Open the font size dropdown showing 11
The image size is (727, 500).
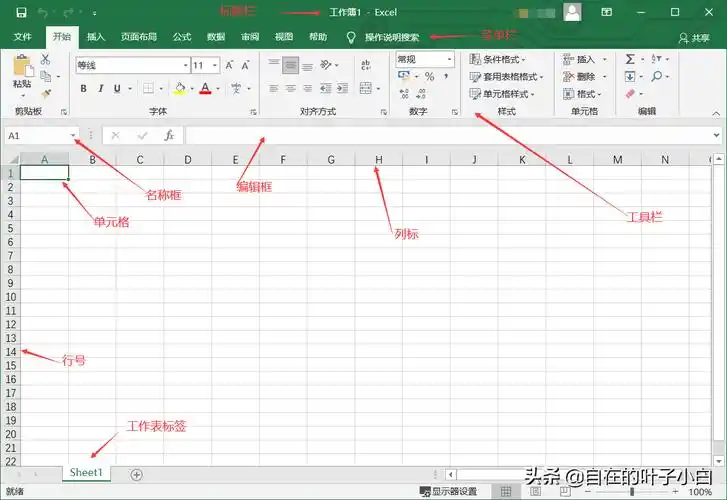coord(215,65)
